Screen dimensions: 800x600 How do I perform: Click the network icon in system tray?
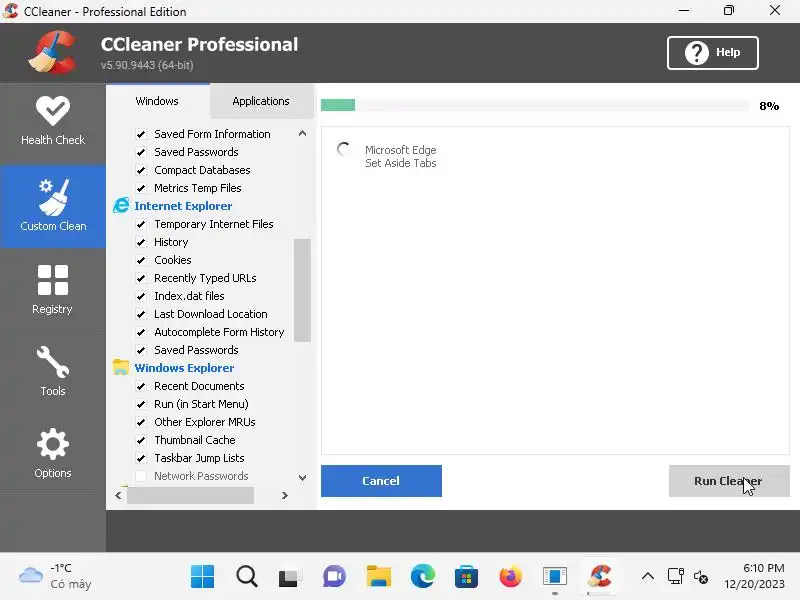676,577
